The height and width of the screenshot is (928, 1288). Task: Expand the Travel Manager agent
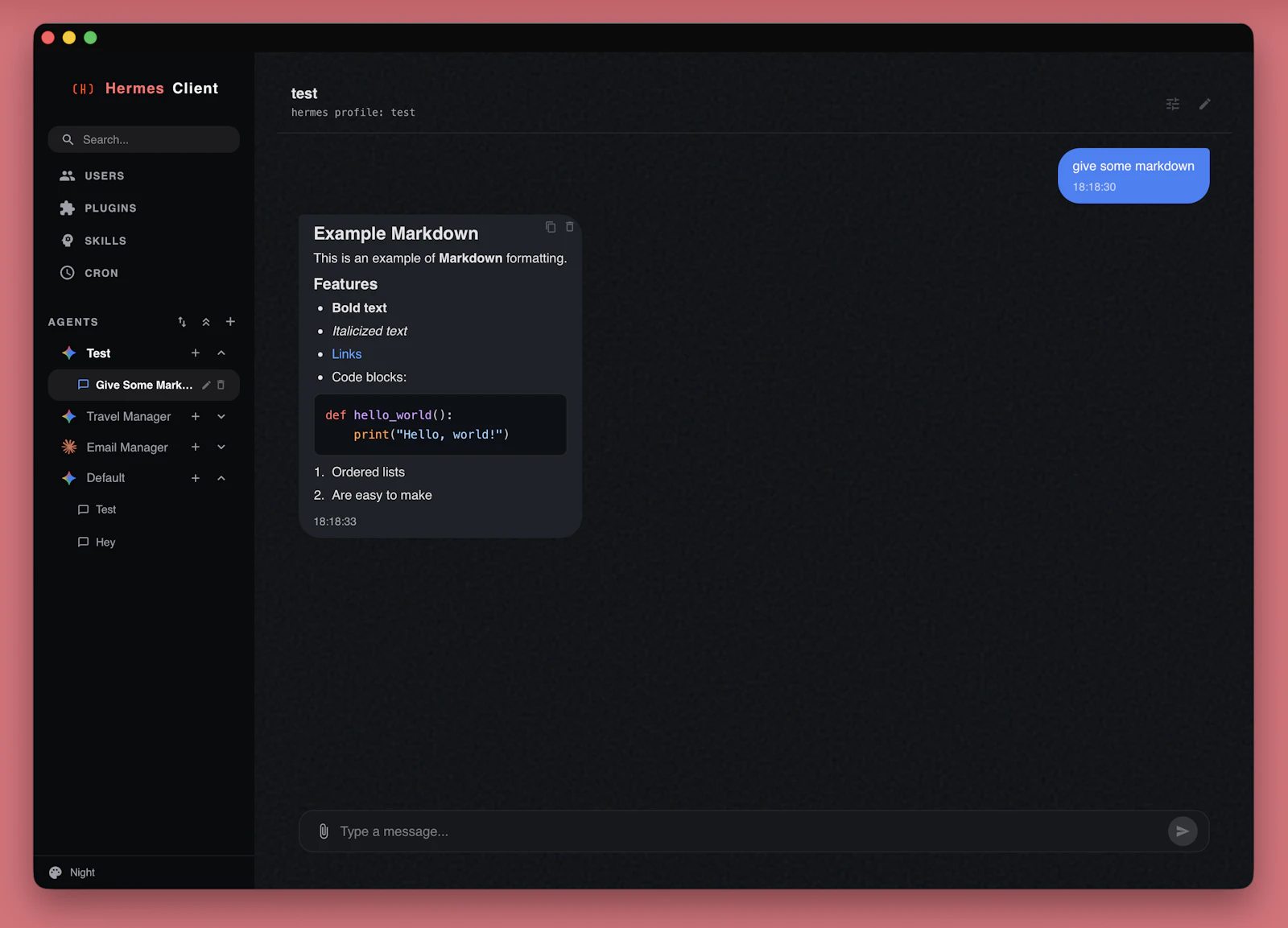pos(221,416)
